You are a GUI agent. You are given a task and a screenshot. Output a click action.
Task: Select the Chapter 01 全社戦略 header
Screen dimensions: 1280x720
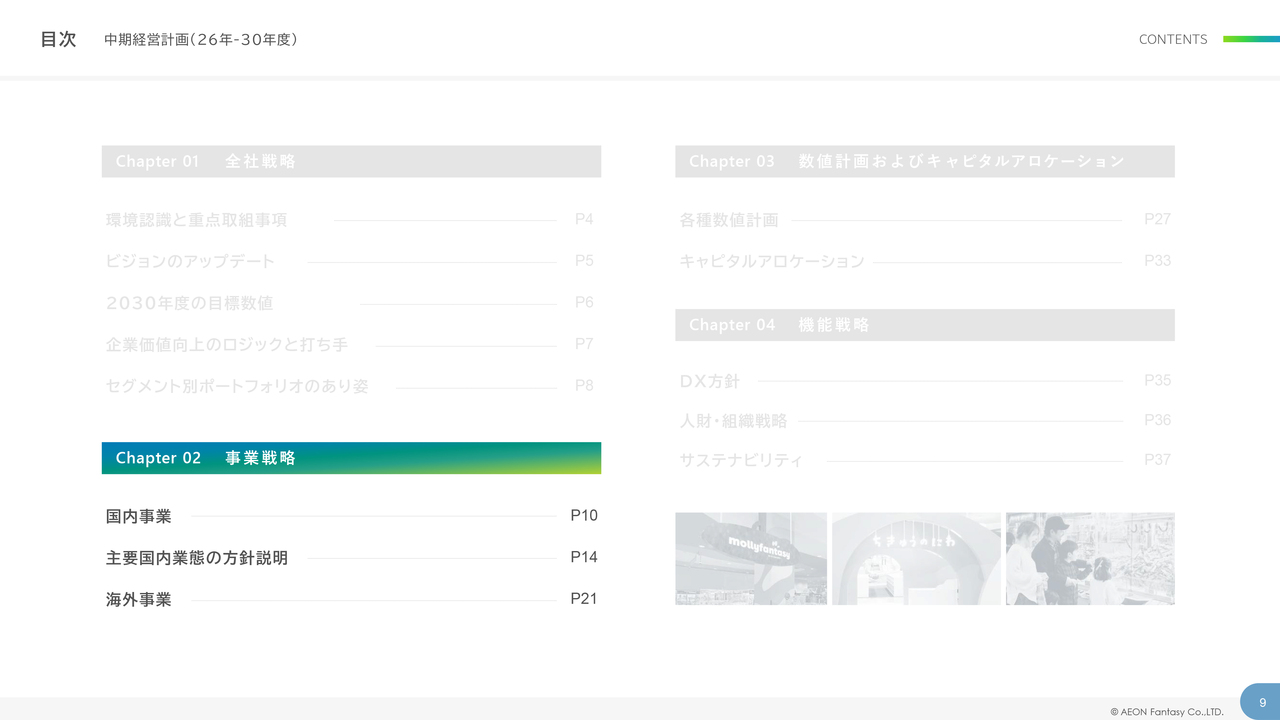click(x=351, y=161)
